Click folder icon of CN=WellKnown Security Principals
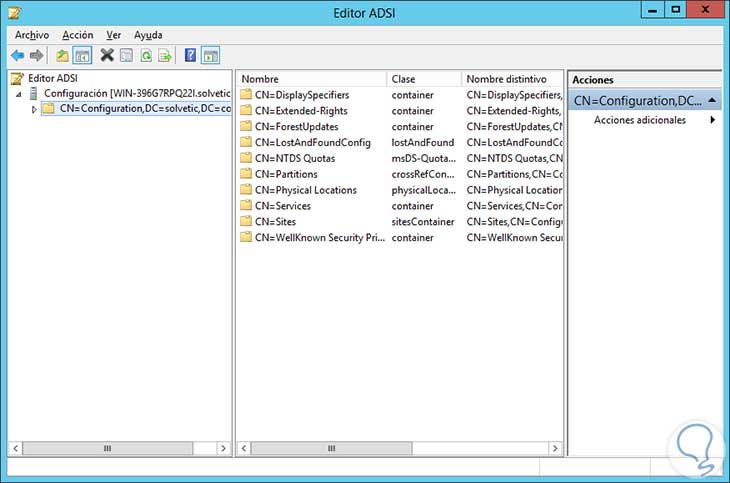This screenshot has height=483, width=730. 246,237
